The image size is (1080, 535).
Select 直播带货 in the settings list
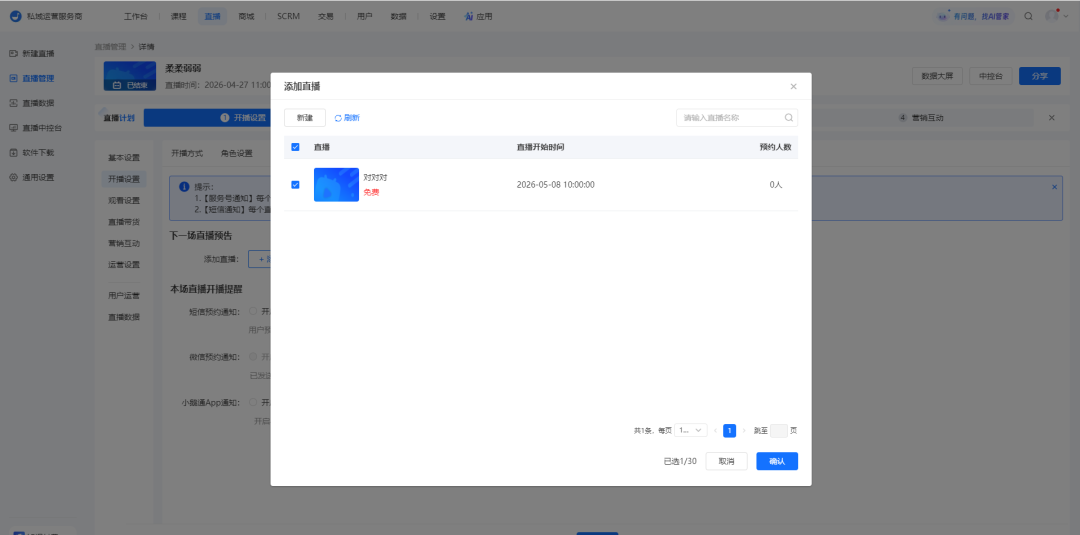pyautogui.click(x=124, y=222)
